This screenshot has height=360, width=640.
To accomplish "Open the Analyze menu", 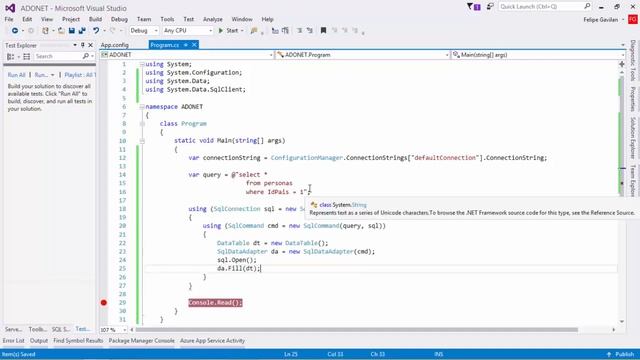I will pyautogui.click(x=213, y=19).
